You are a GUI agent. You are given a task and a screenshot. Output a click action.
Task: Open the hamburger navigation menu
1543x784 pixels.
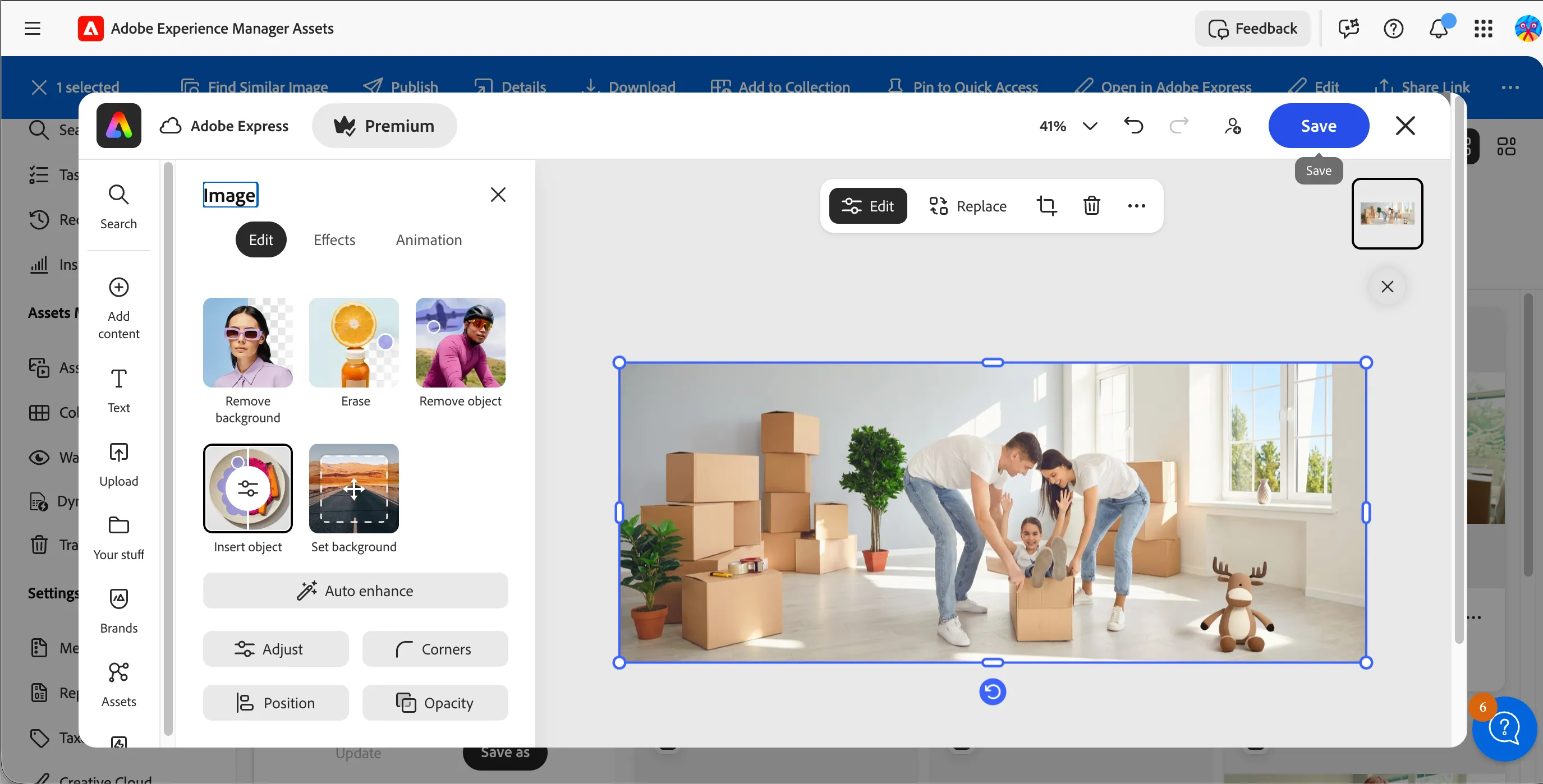click(33, 28)
